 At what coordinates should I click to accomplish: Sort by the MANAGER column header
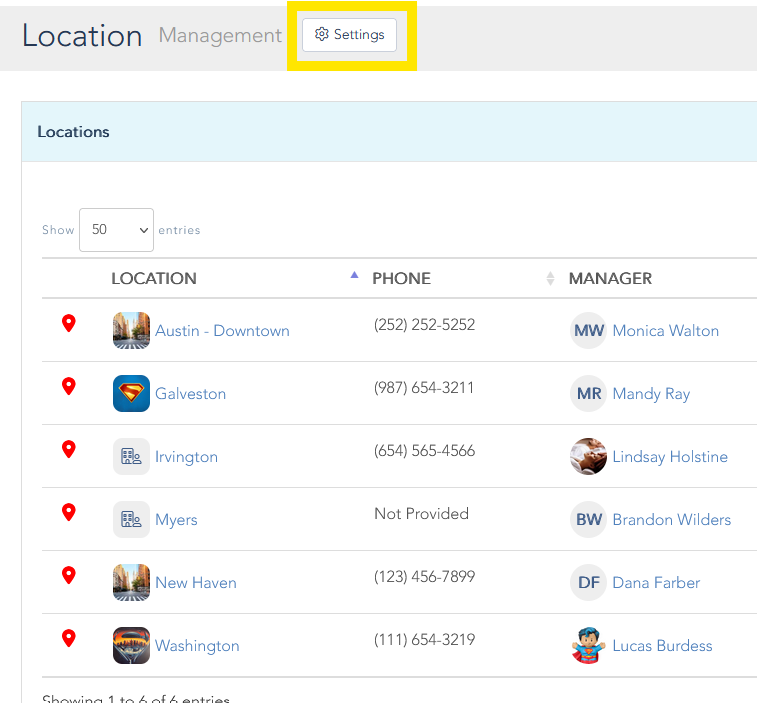[610, 279]
